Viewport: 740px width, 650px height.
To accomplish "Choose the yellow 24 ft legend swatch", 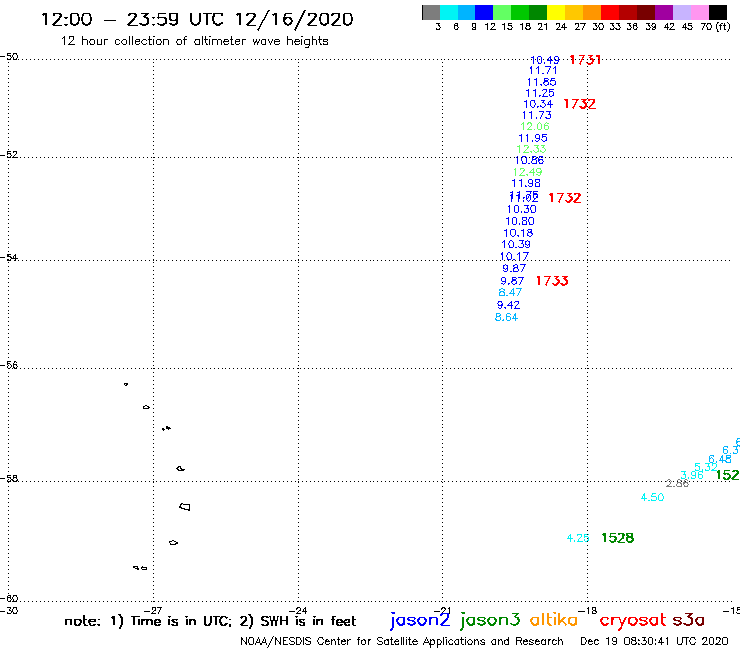I will [556, 12].
